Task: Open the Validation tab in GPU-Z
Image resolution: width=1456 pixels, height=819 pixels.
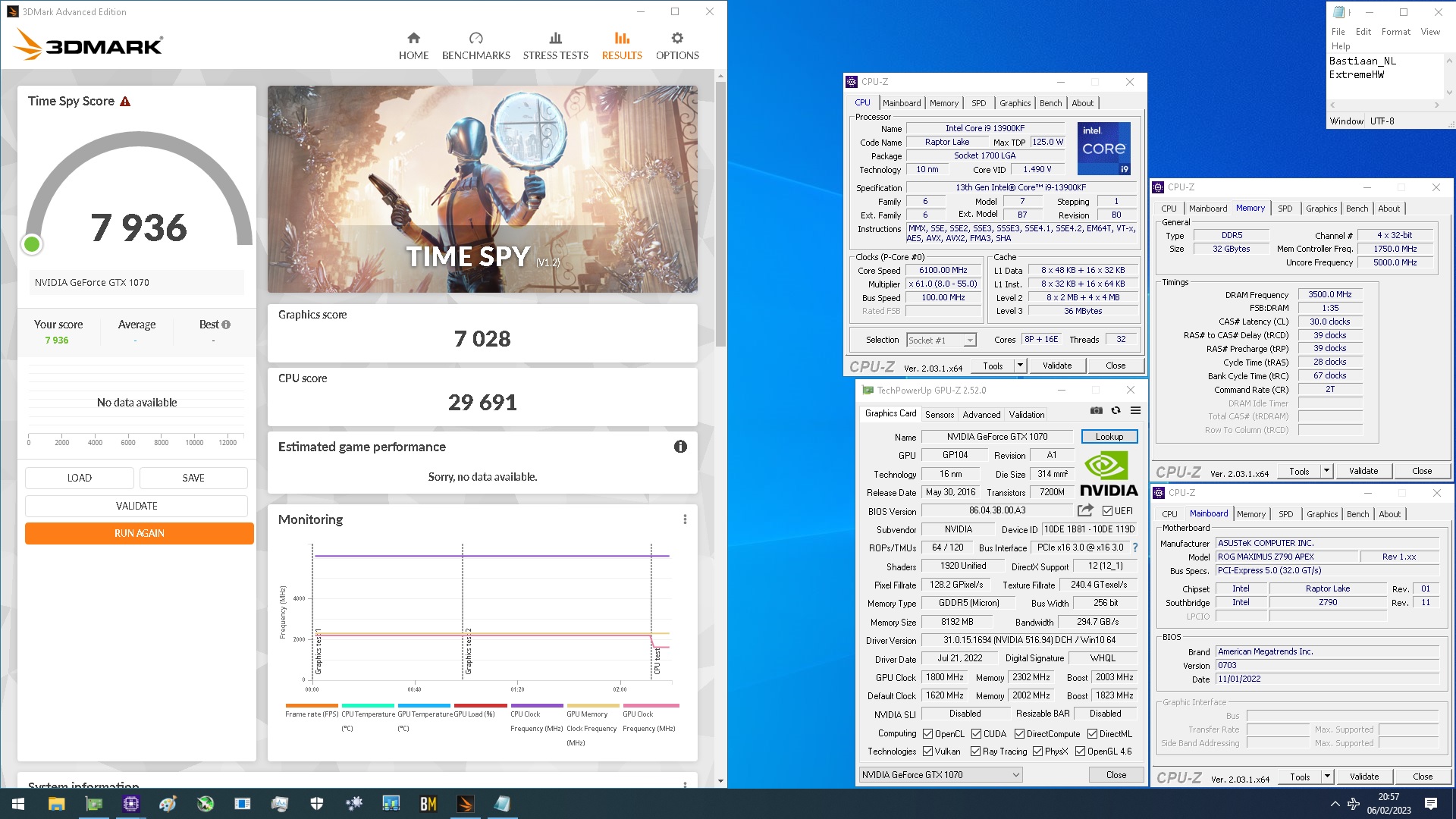Action: pos(1027,415)
